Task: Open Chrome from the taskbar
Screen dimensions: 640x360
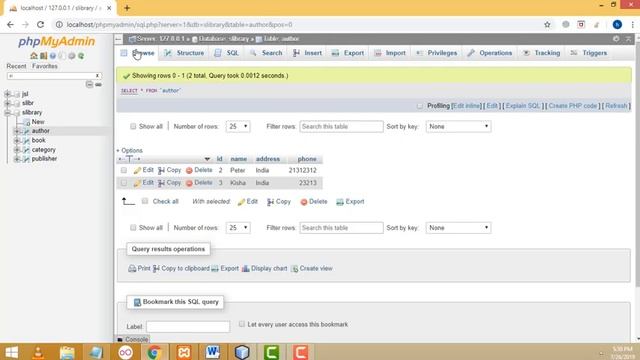Action: [154, 352]
